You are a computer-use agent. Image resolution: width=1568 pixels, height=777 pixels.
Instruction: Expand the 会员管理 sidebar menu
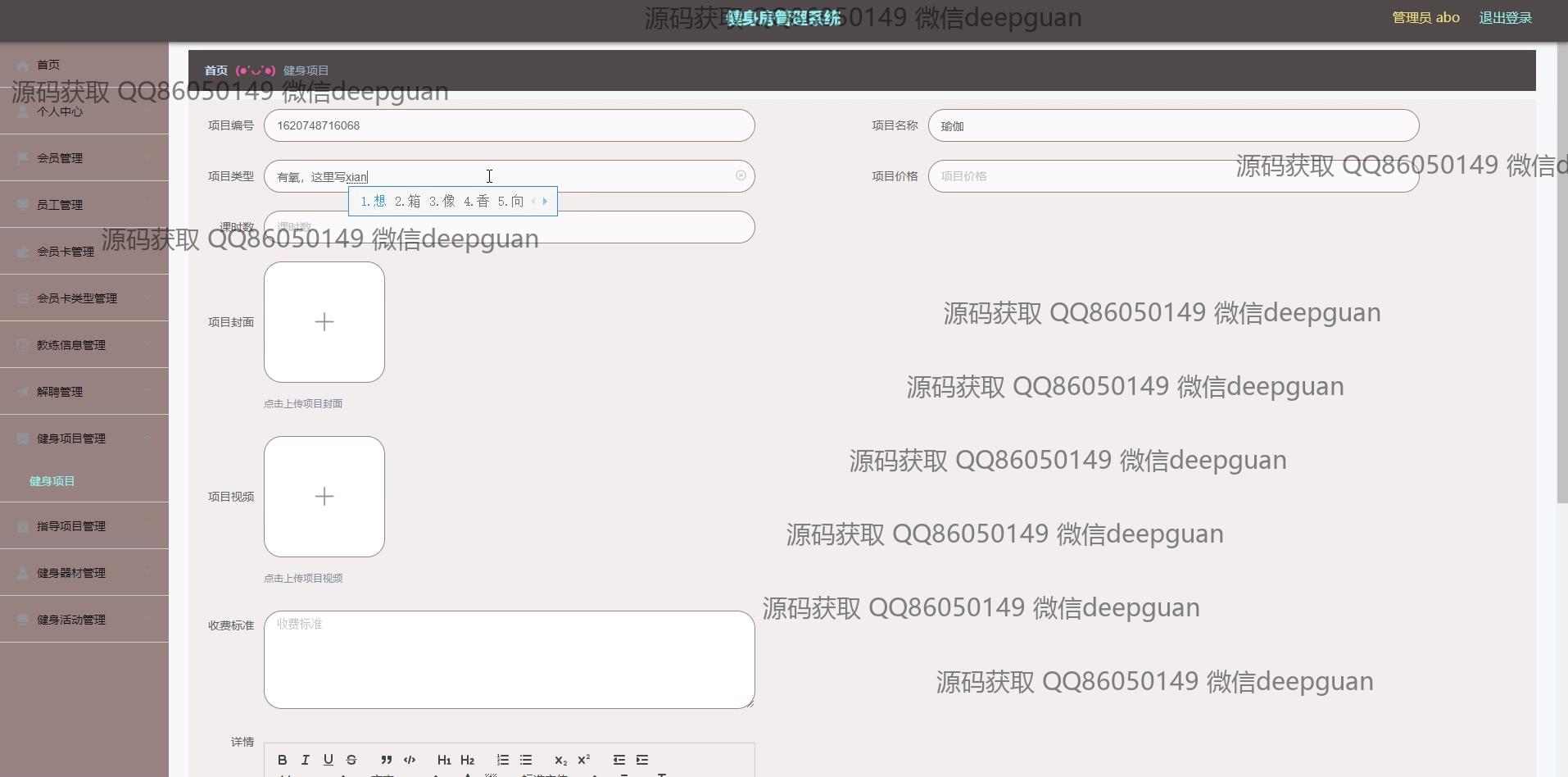(x=84, y=158)
